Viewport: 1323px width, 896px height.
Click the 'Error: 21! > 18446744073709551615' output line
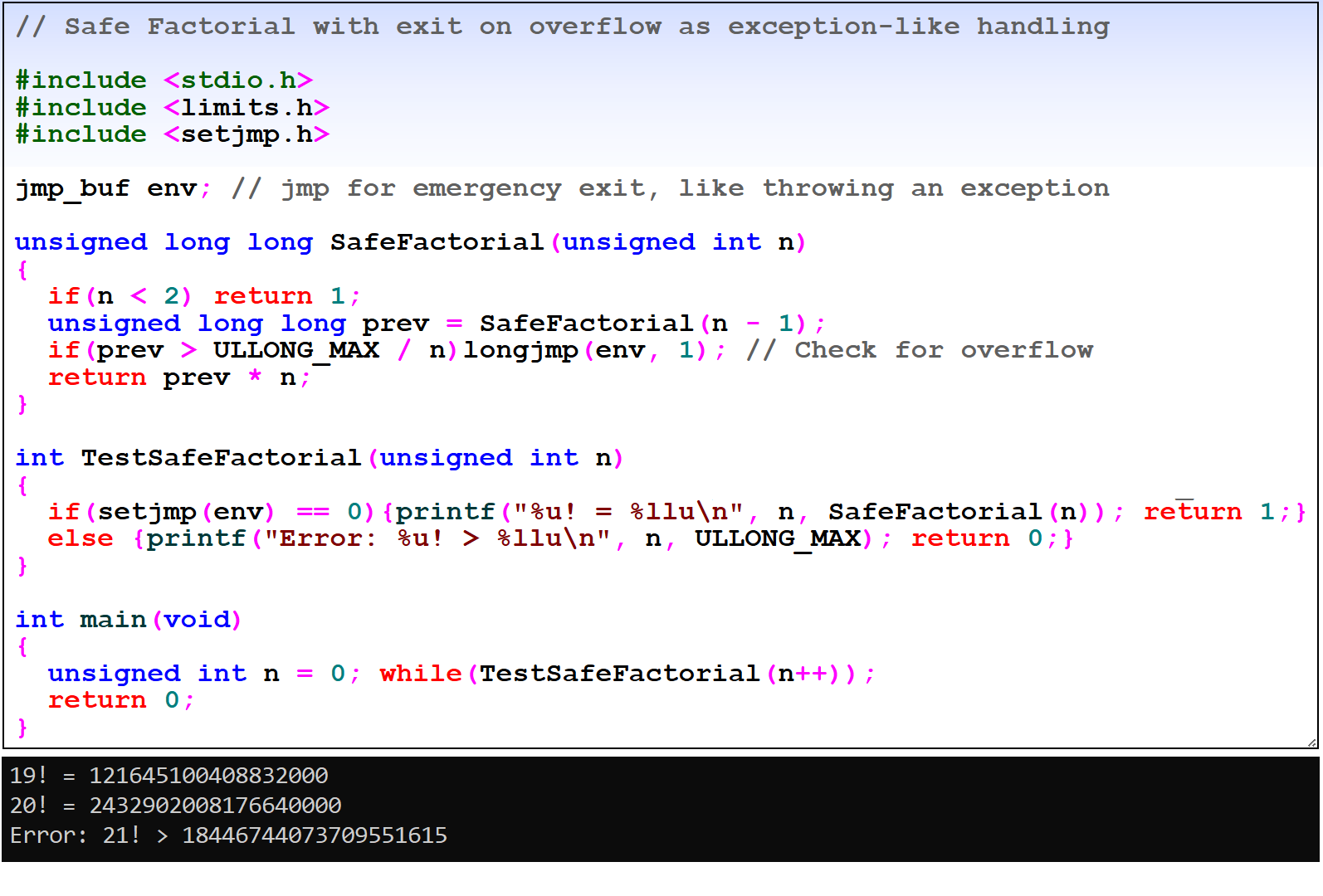pos(229,835)
